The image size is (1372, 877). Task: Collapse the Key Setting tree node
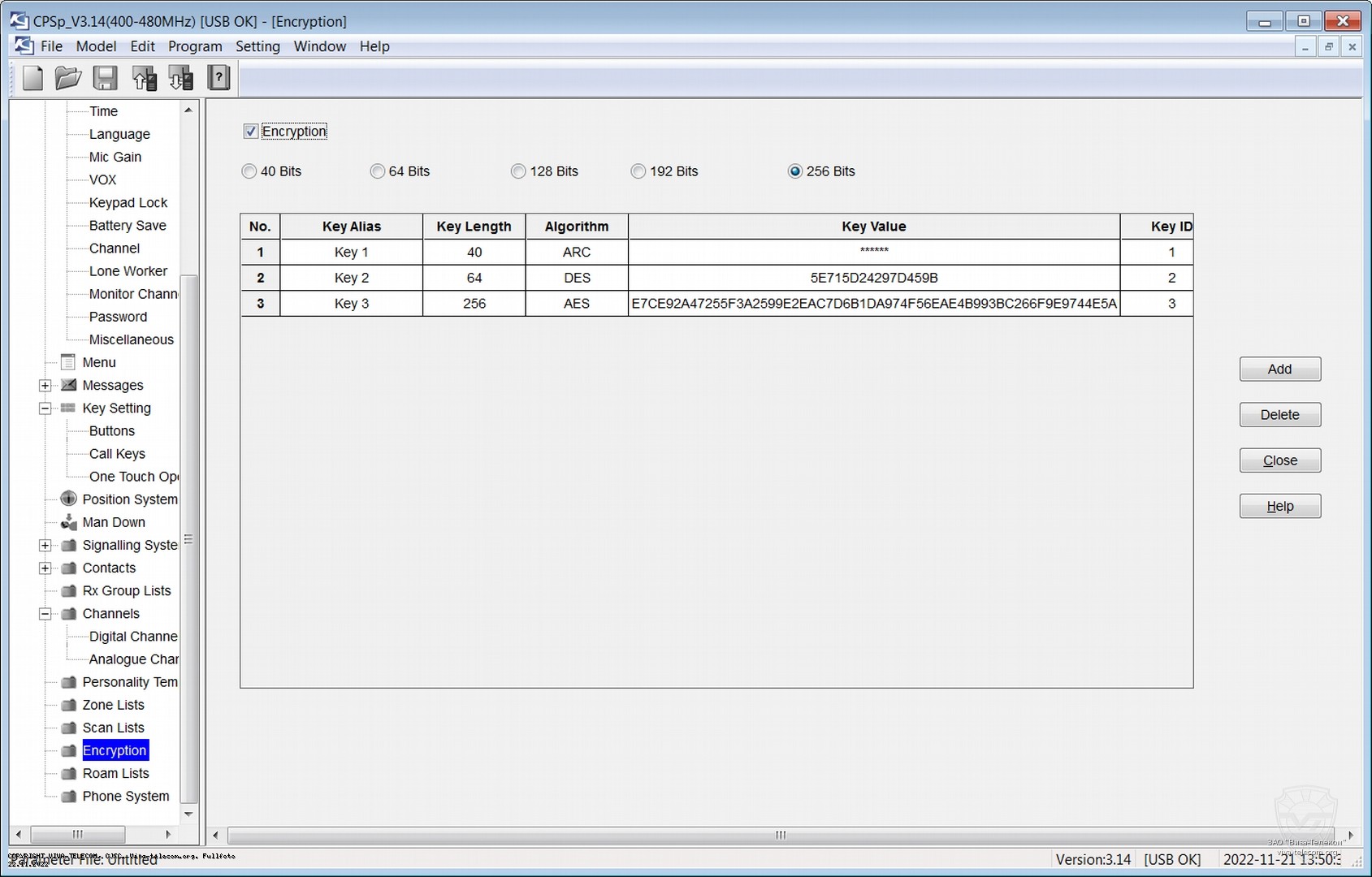tap(45, 408)
